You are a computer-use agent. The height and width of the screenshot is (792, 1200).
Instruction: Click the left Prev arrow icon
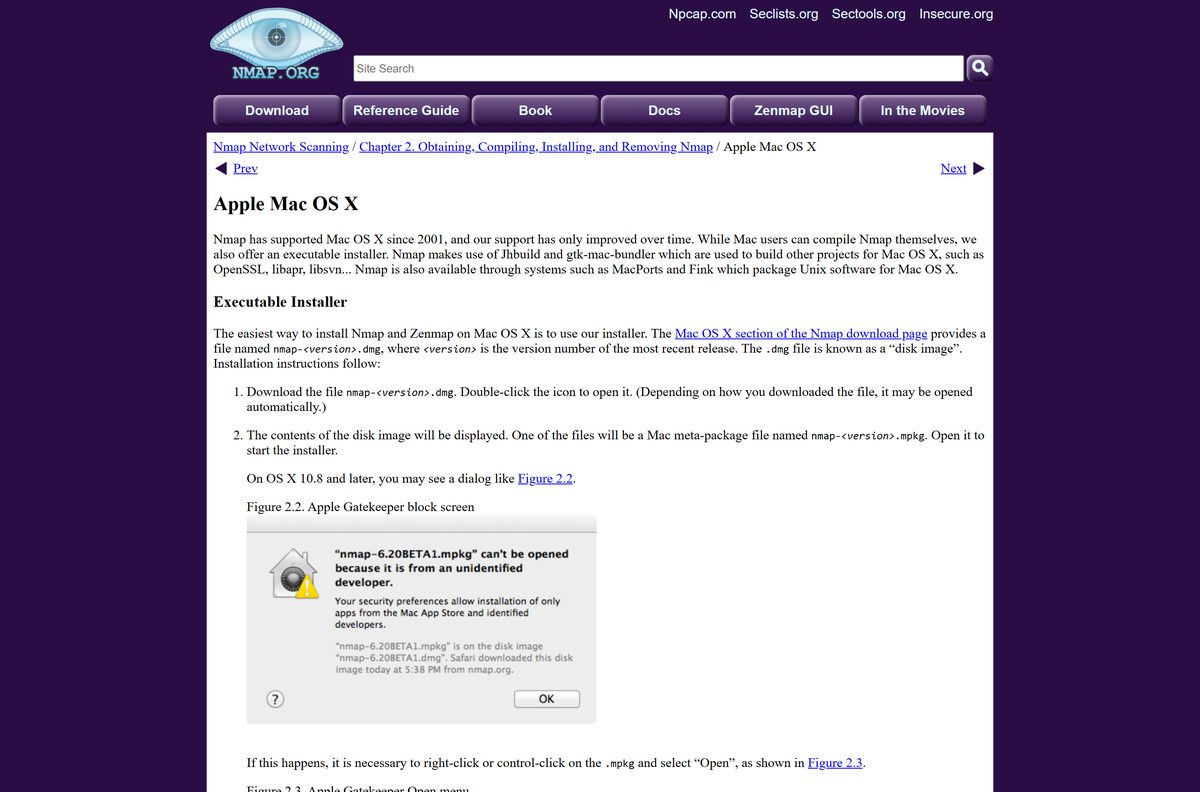[221, 168]
